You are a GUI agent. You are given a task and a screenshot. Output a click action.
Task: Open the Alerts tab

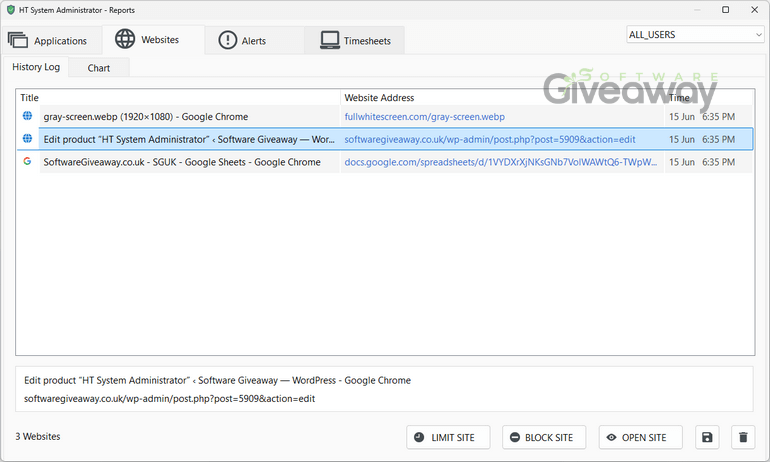(253, 41)
